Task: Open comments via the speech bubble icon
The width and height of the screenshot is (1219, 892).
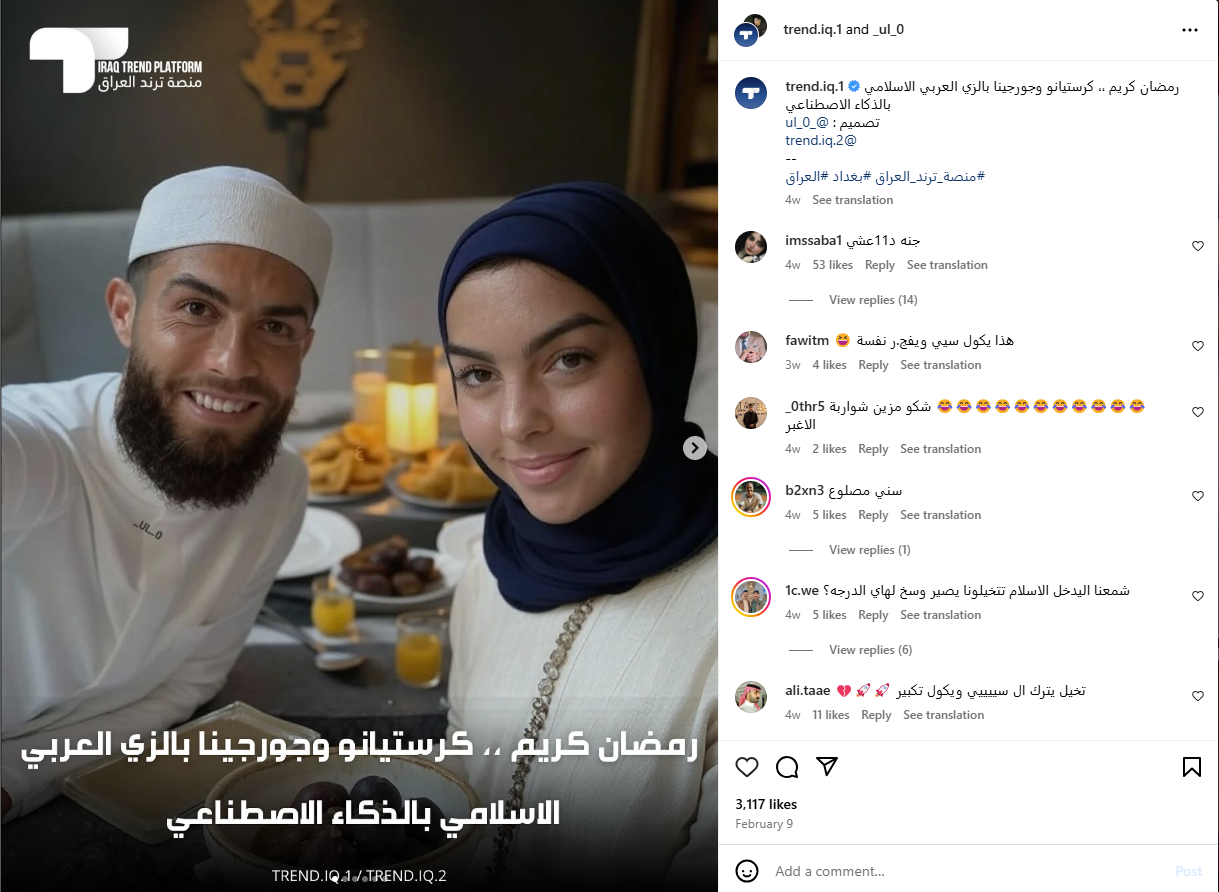Action: [787, 767]
